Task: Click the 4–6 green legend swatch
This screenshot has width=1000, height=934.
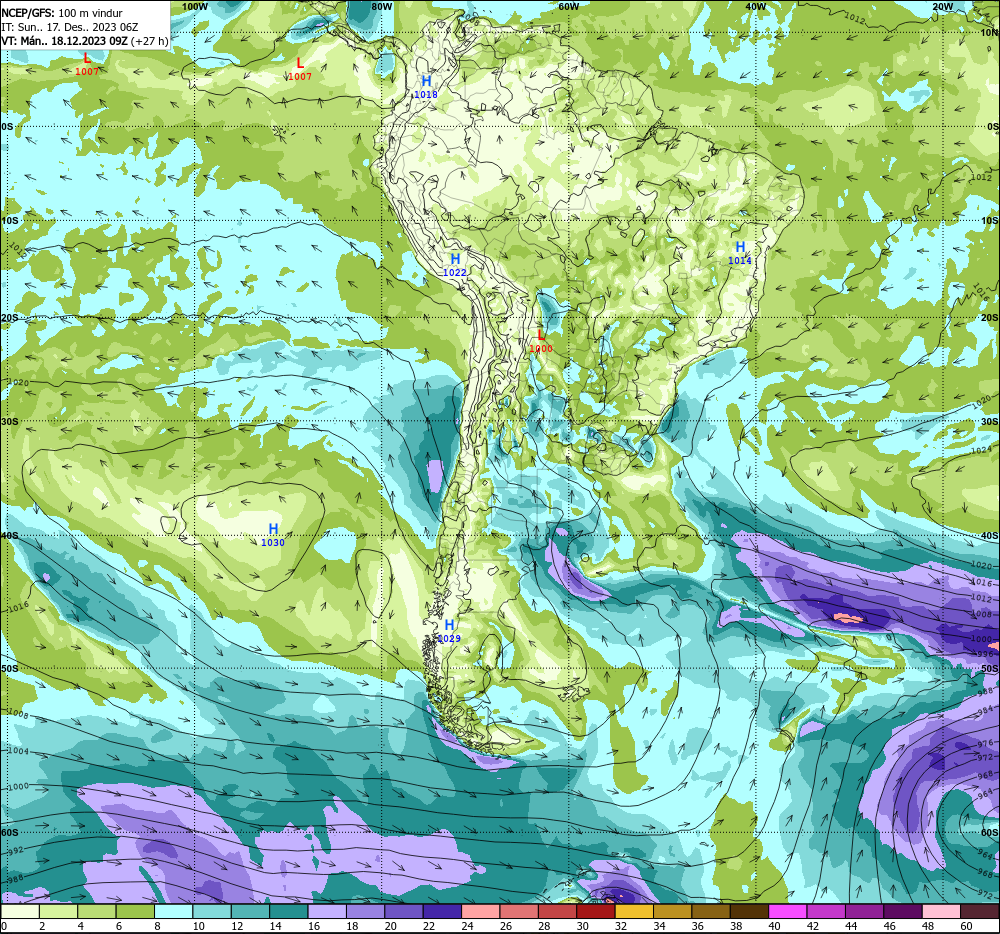Action: pyautogui.click(x=96, y=912)
